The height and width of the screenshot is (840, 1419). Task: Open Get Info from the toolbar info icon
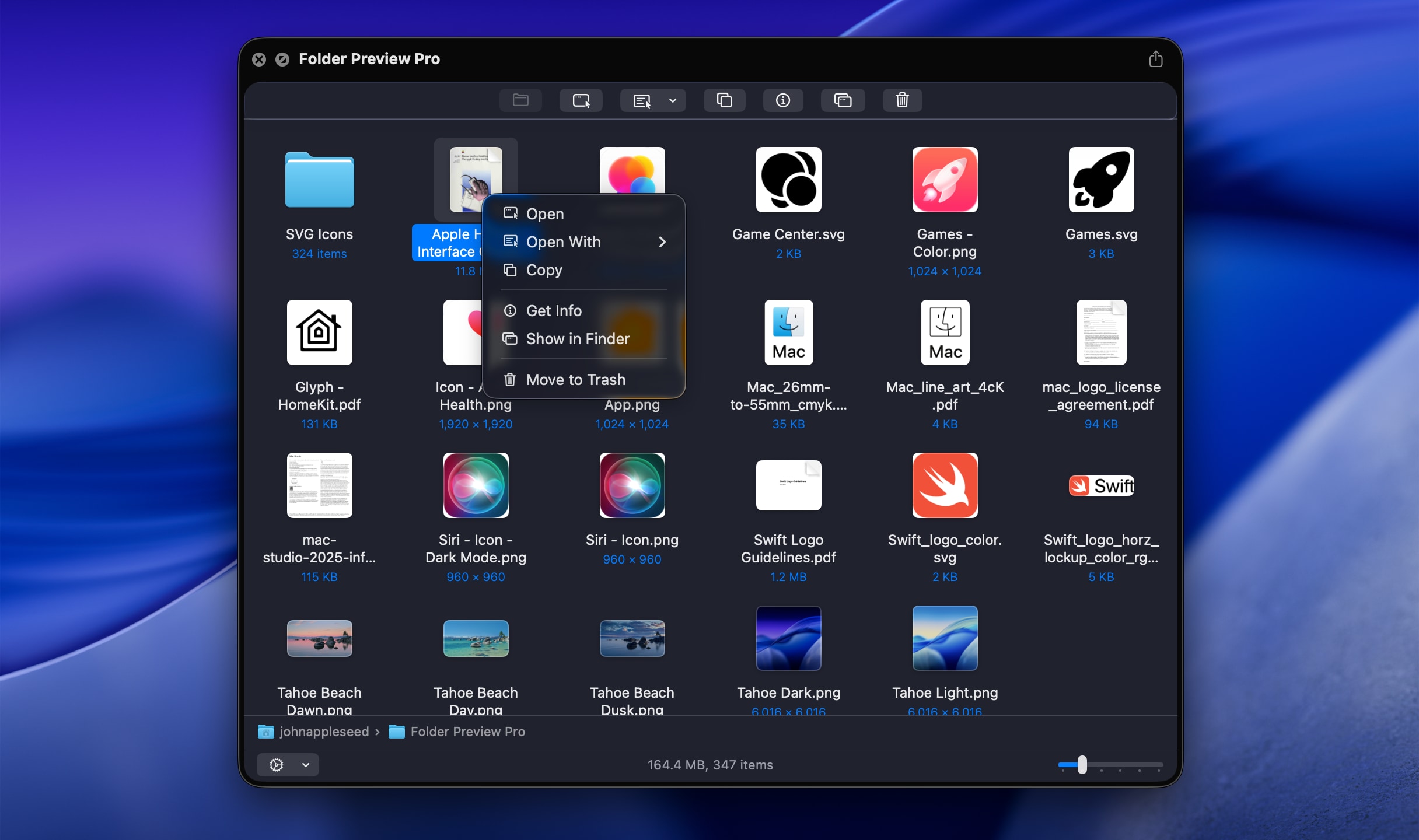click(x=782, y=100)
